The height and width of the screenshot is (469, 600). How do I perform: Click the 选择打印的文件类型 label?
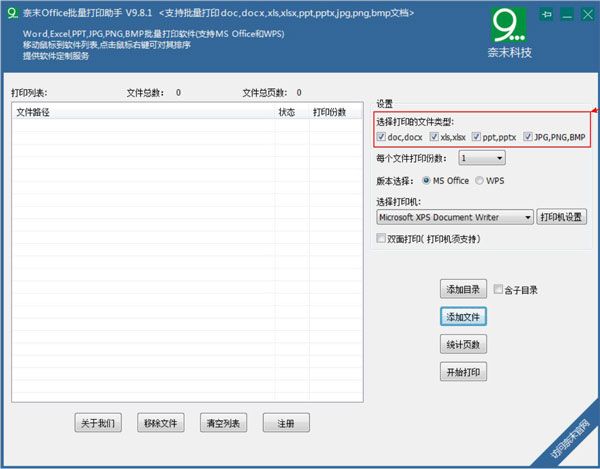point(415,122)
